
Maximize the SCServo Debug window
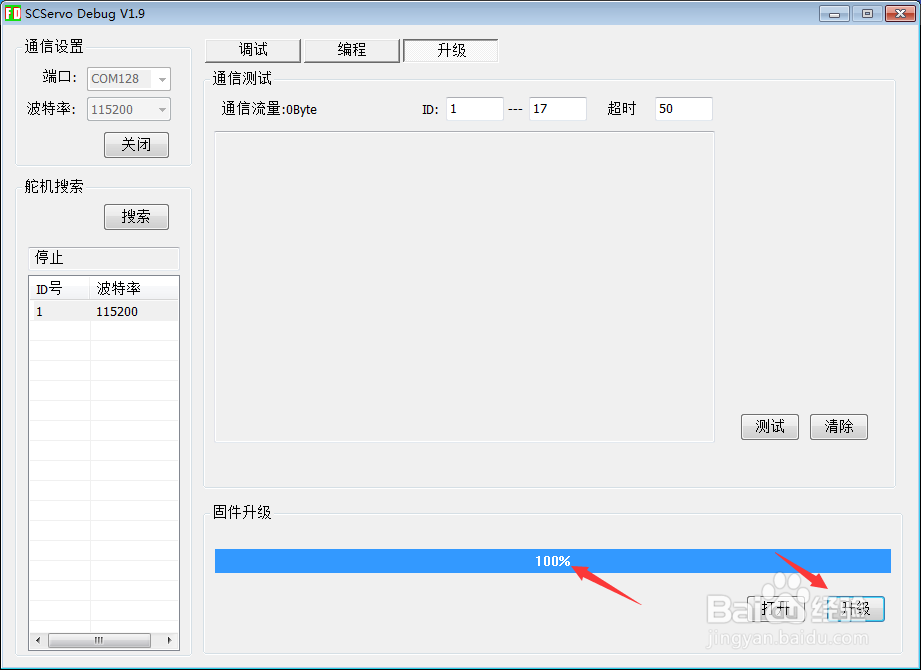(867, 14)
